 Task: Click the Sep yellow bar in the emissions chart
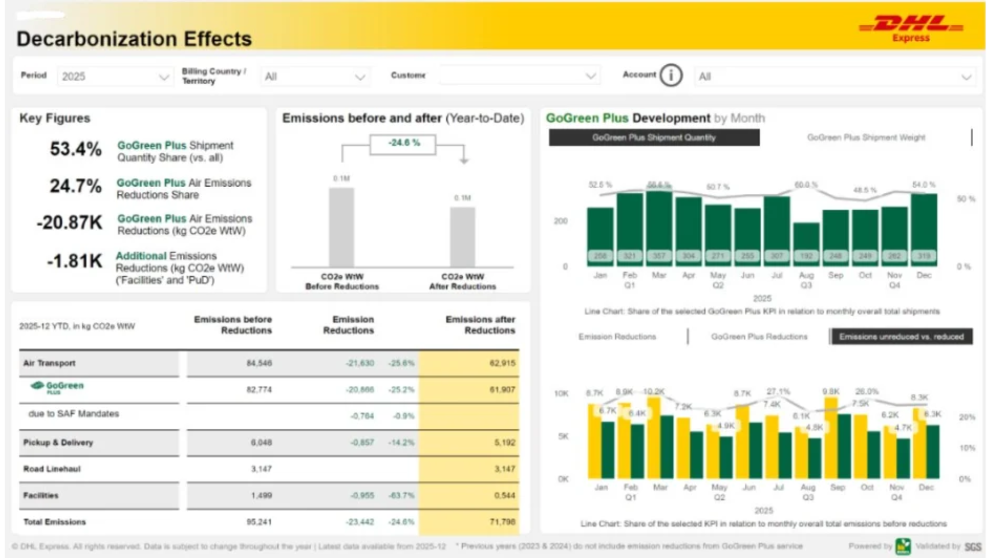(x=831, y=437)
